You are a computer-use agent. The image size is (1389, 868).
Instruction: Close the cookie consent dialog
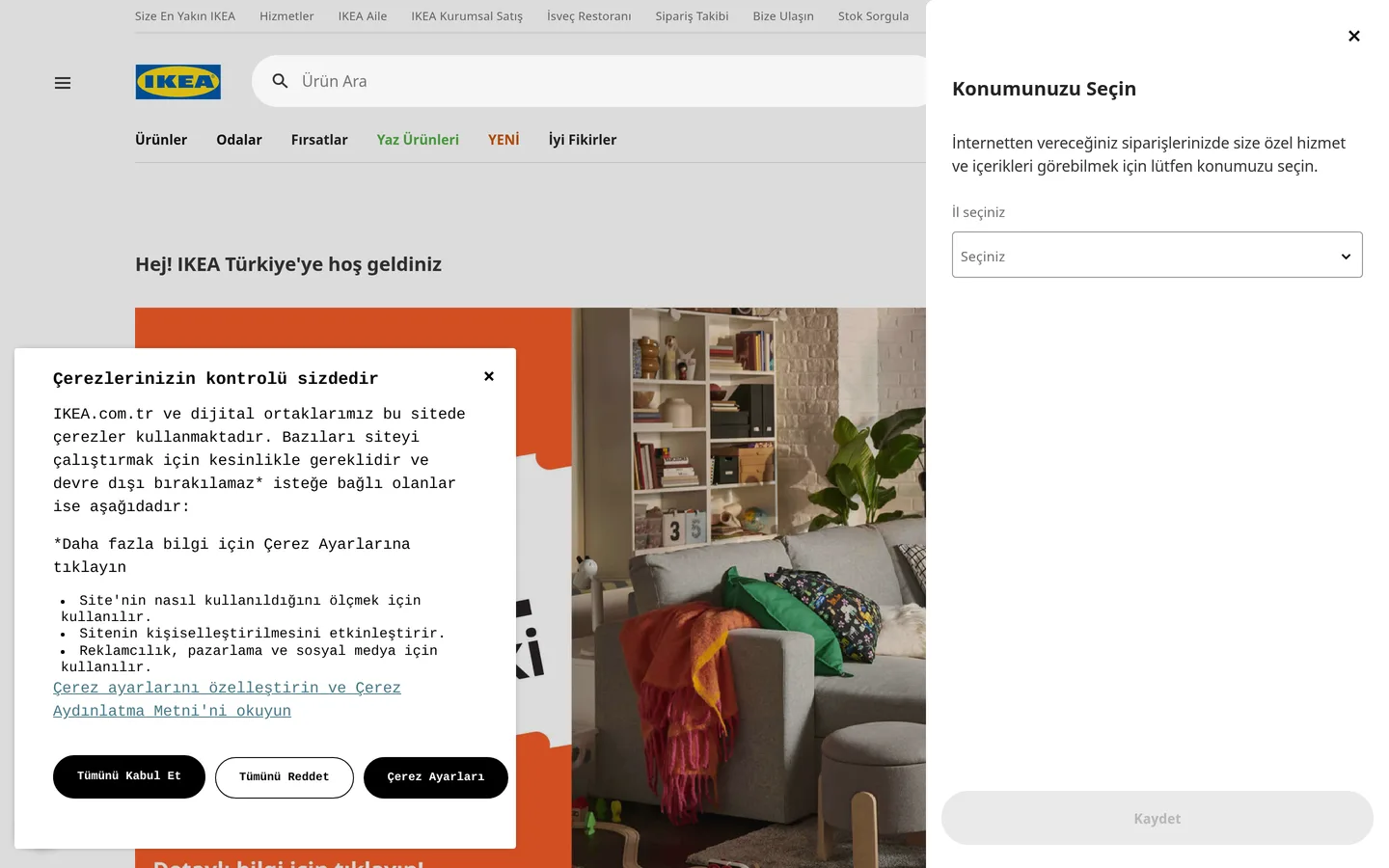click(x=489, y=376)
